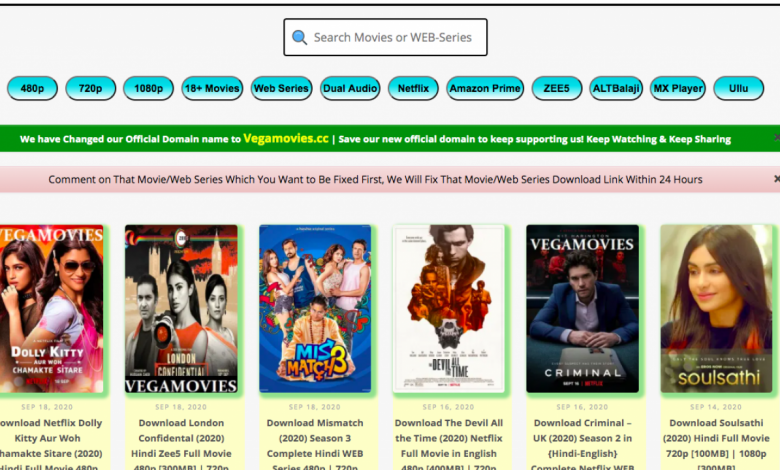Screen dimensions: 780x470
Task: Open the Criminal poster thumbnail
Action: pyautogui.click(x=583, y=309)
